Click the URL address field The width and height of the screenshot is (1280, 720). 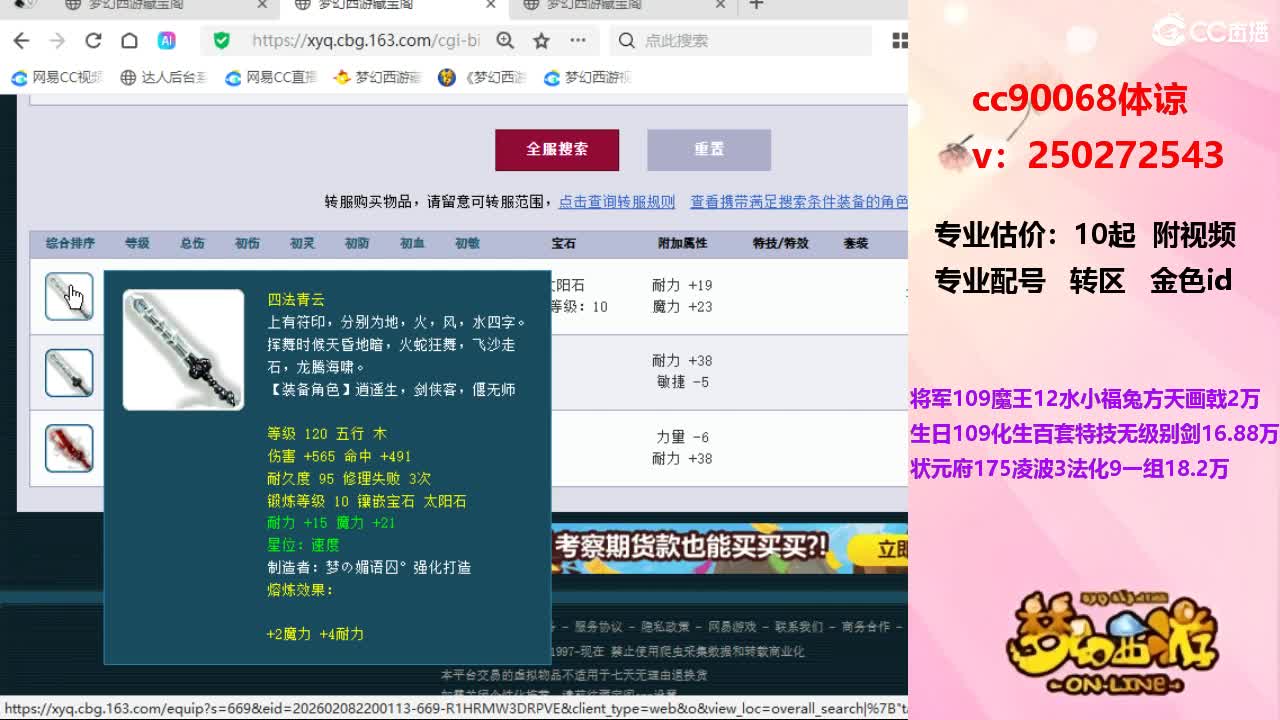(365, 41)
